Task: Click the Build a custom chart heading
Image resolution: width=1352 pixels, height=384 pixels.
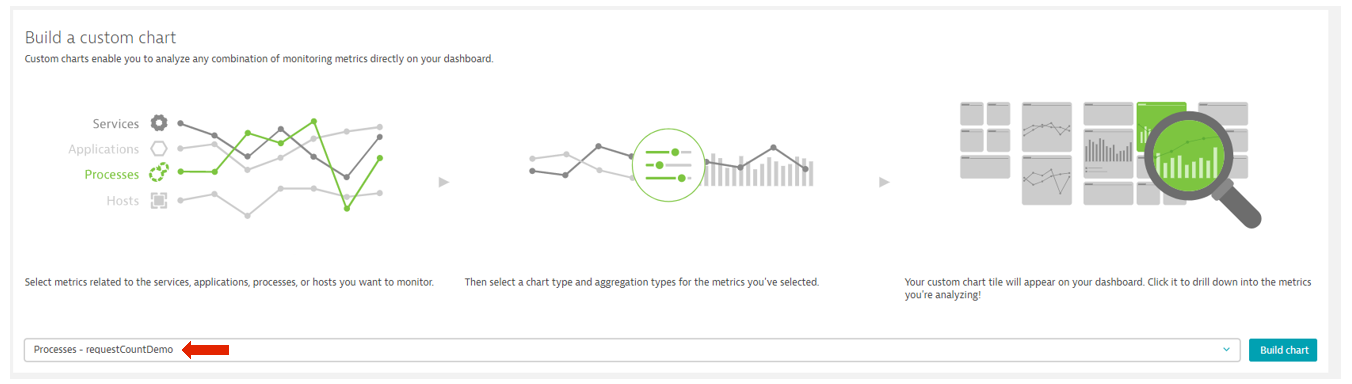Action: click(100, 38)
